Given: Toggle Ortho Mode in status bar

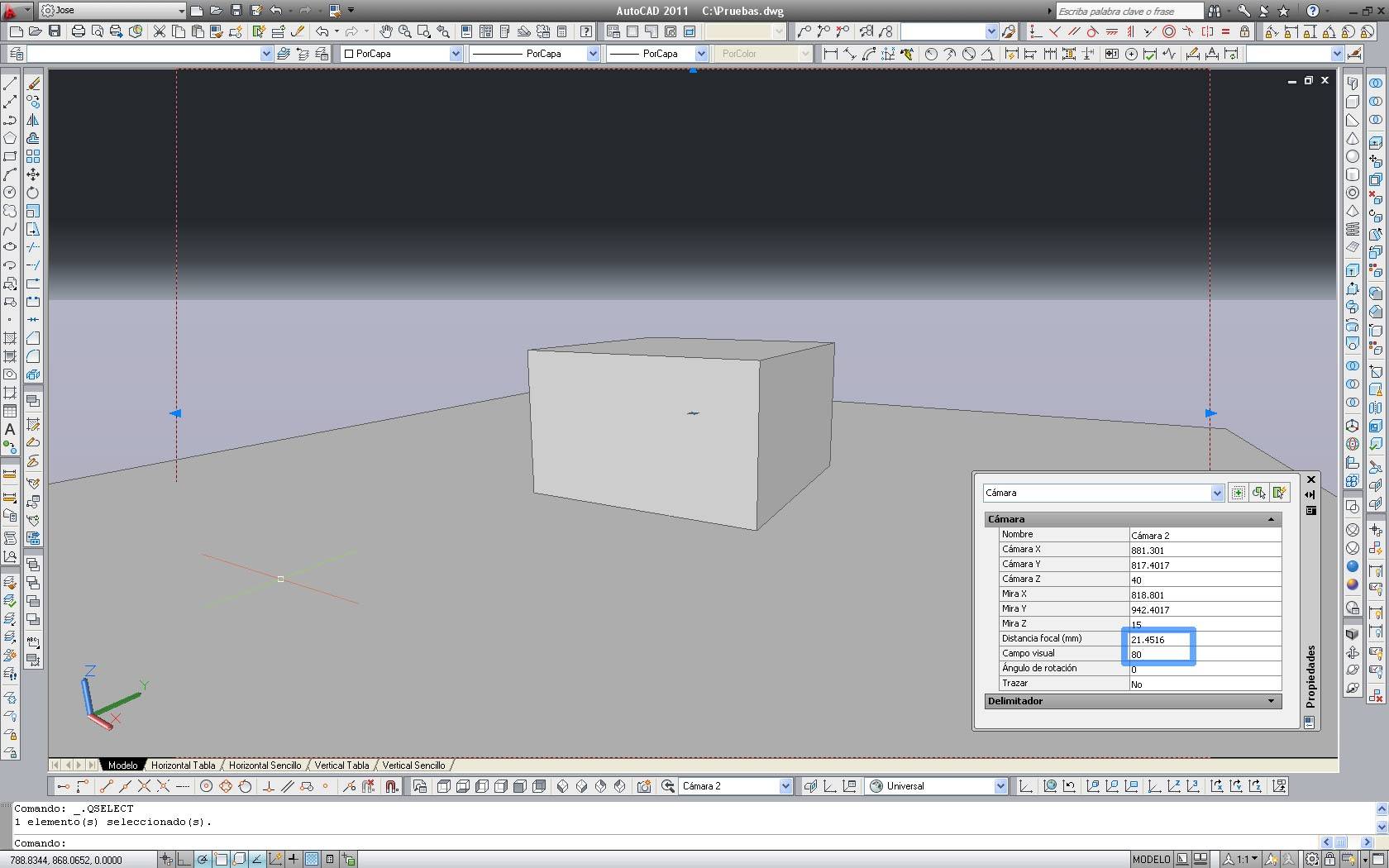Looking at the screenshot, I should click(x=184, y=860).
